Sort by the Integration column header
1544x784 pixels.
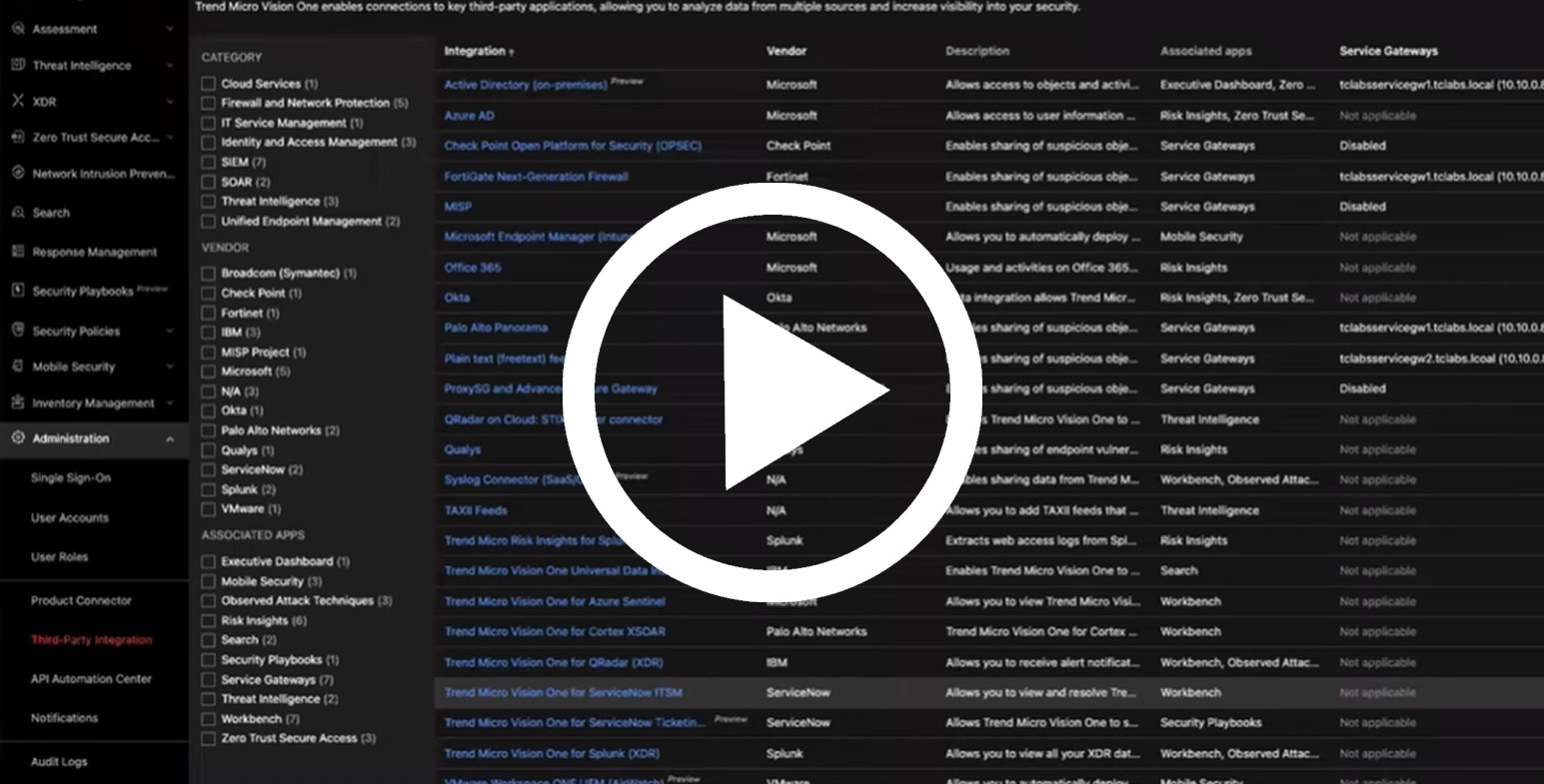480,51
